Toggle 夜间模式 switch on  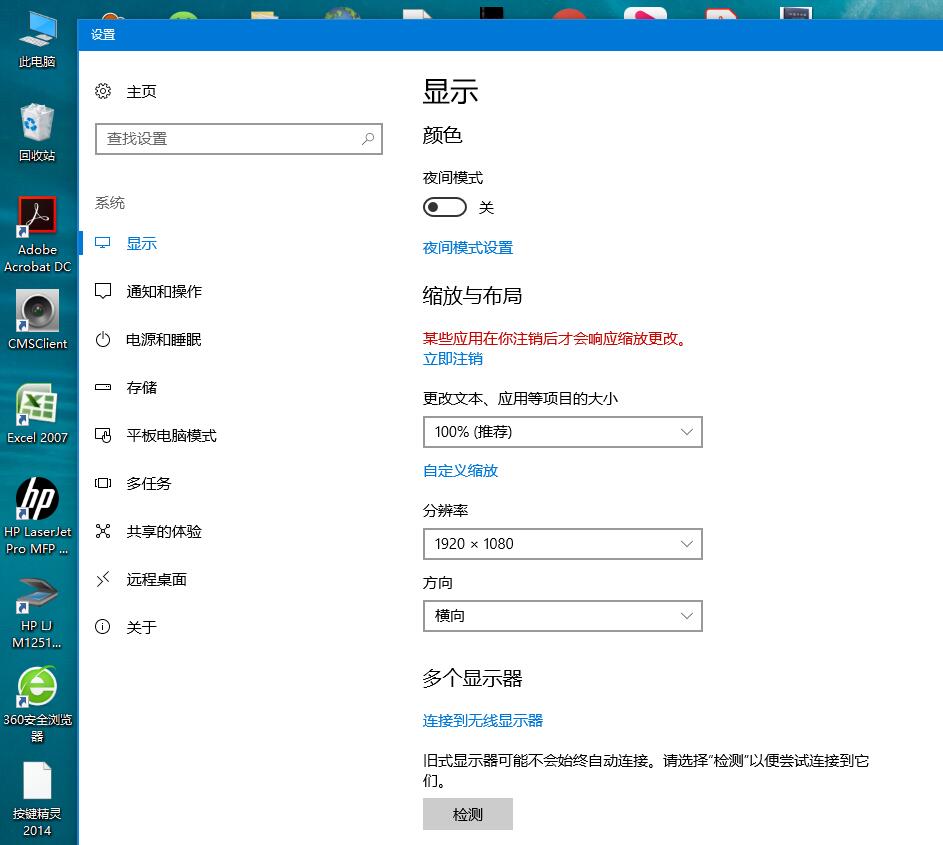pos(445,207)
